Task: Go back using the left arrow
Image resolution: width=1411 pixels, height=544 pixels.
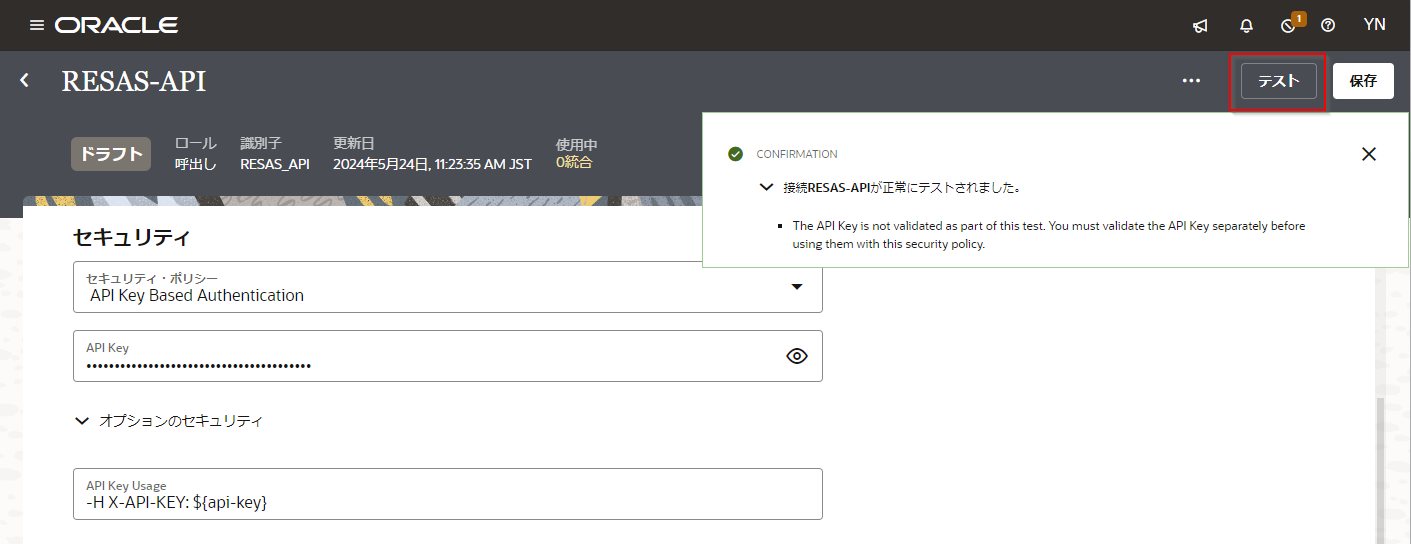Action: [x=25, y=80]
